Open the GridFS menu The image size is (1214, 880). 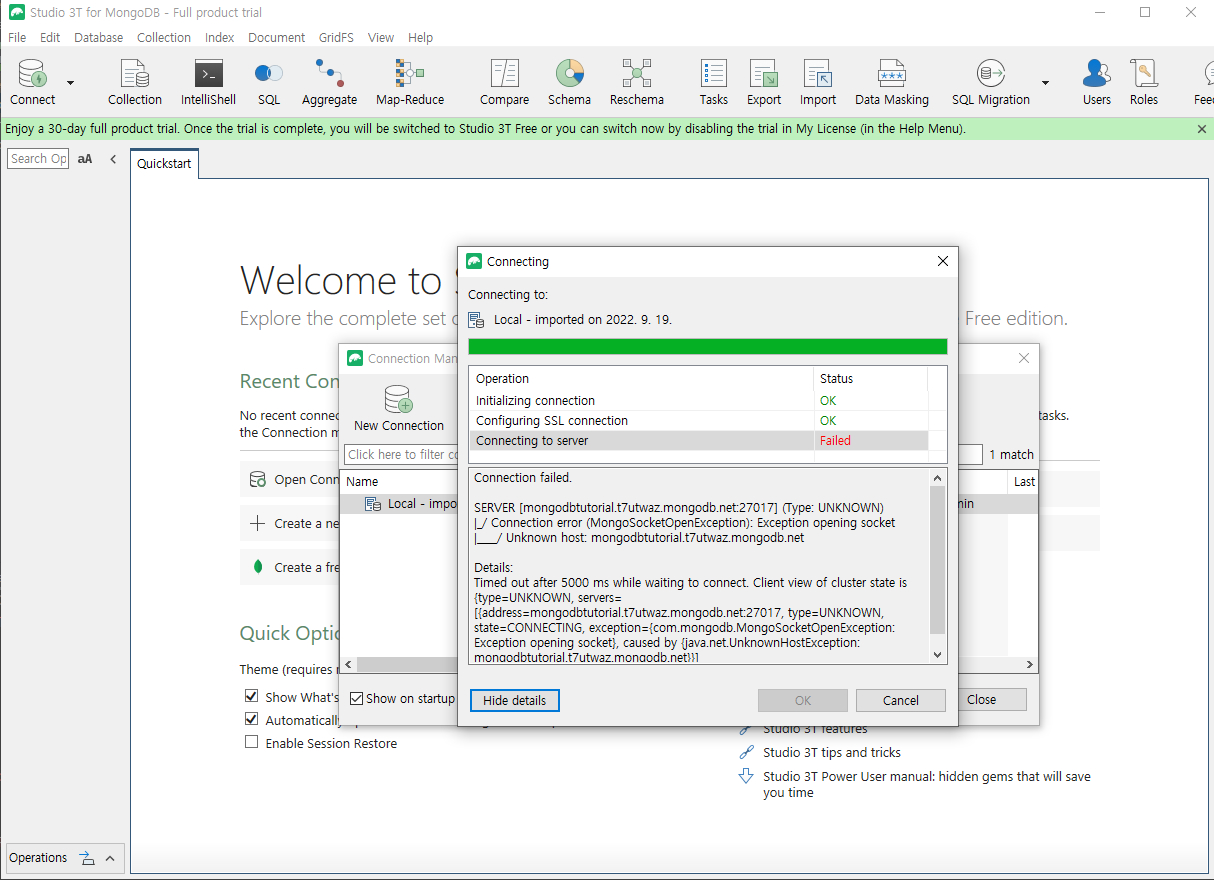[336, 37]
